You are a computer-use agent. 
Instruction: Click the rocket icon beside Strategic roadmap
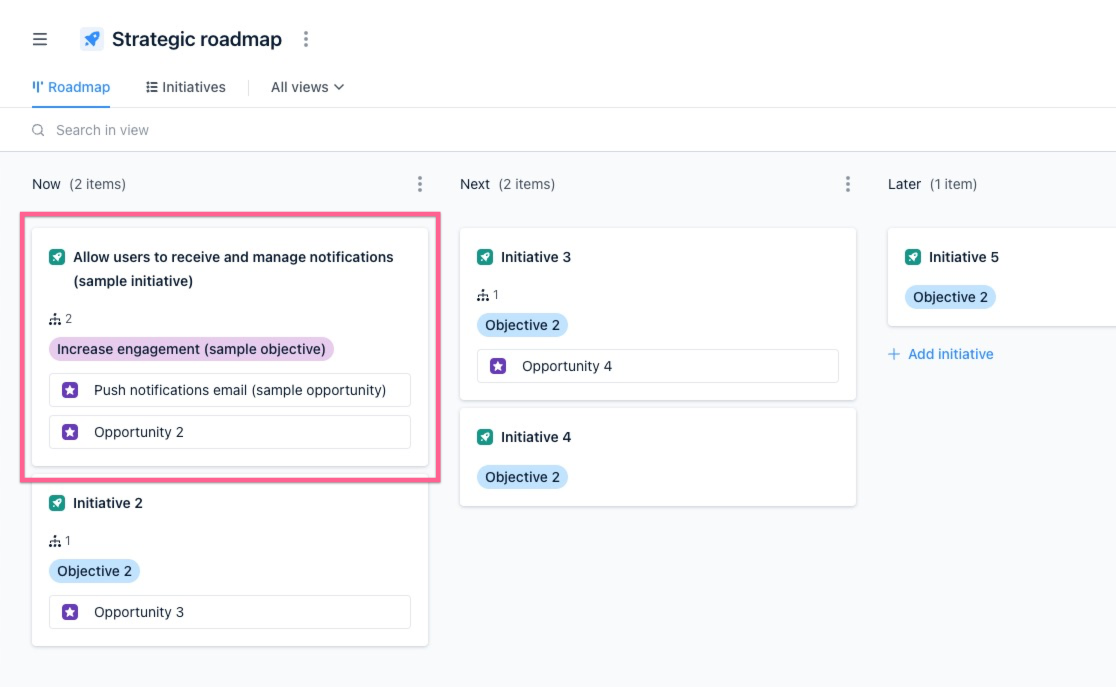point(91,39)
